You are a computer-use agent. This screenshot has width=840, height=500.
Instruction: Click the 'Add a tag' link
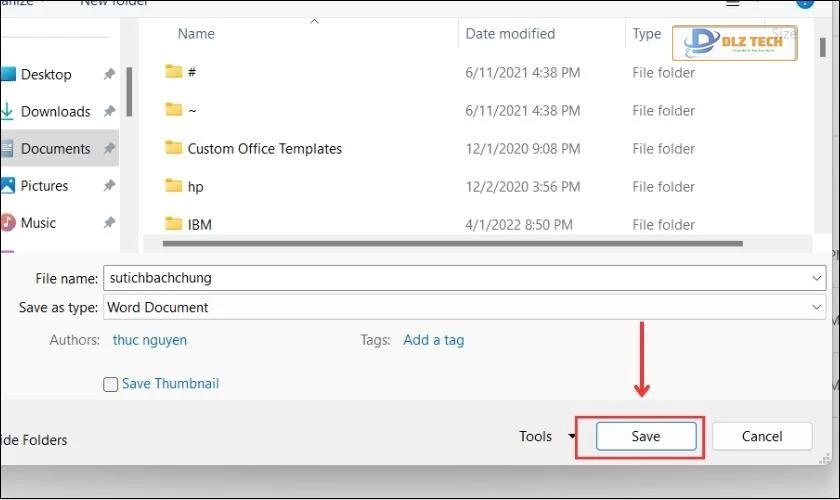click(433, 340)
